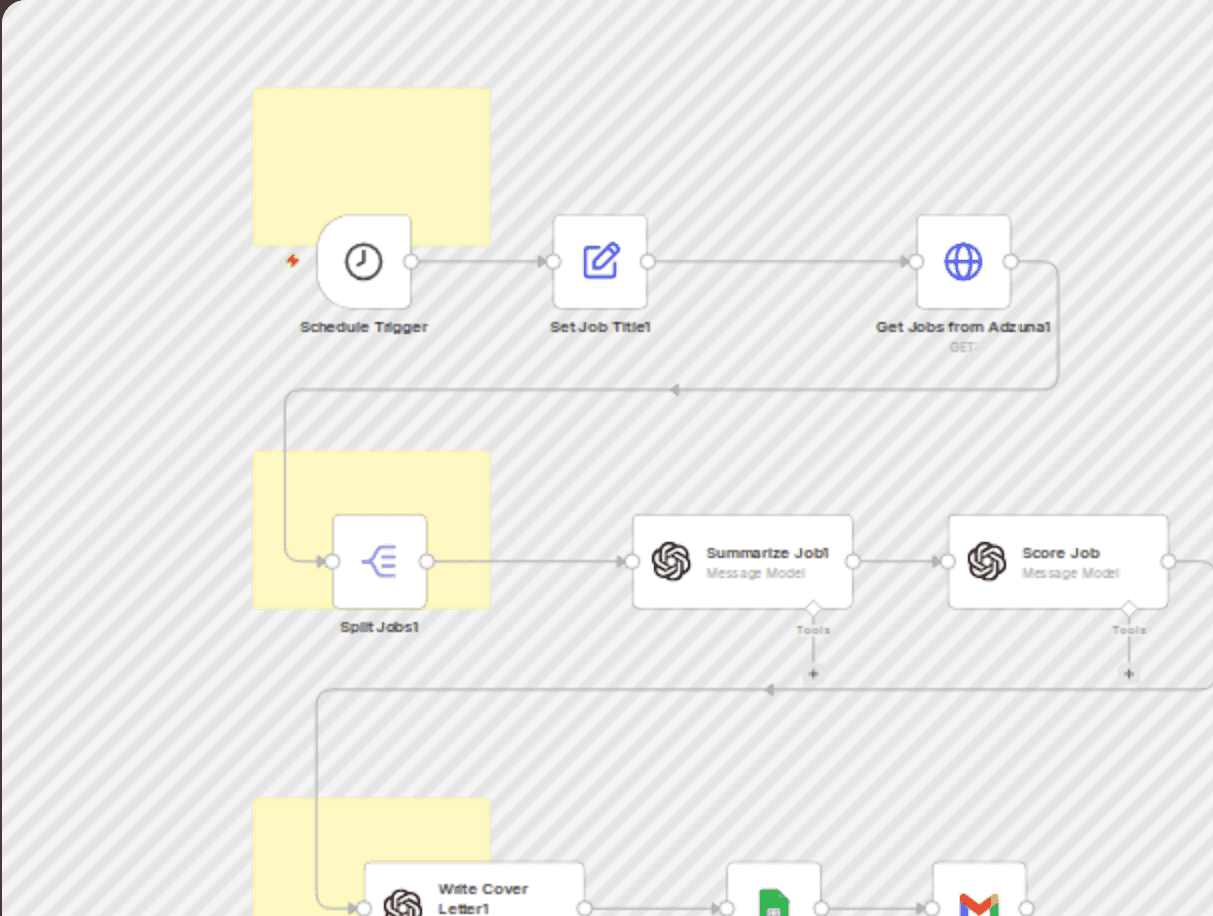Select the Set Job Title1 label
Viewport: 1213px width, 916px height.
[x=600, y=327]
